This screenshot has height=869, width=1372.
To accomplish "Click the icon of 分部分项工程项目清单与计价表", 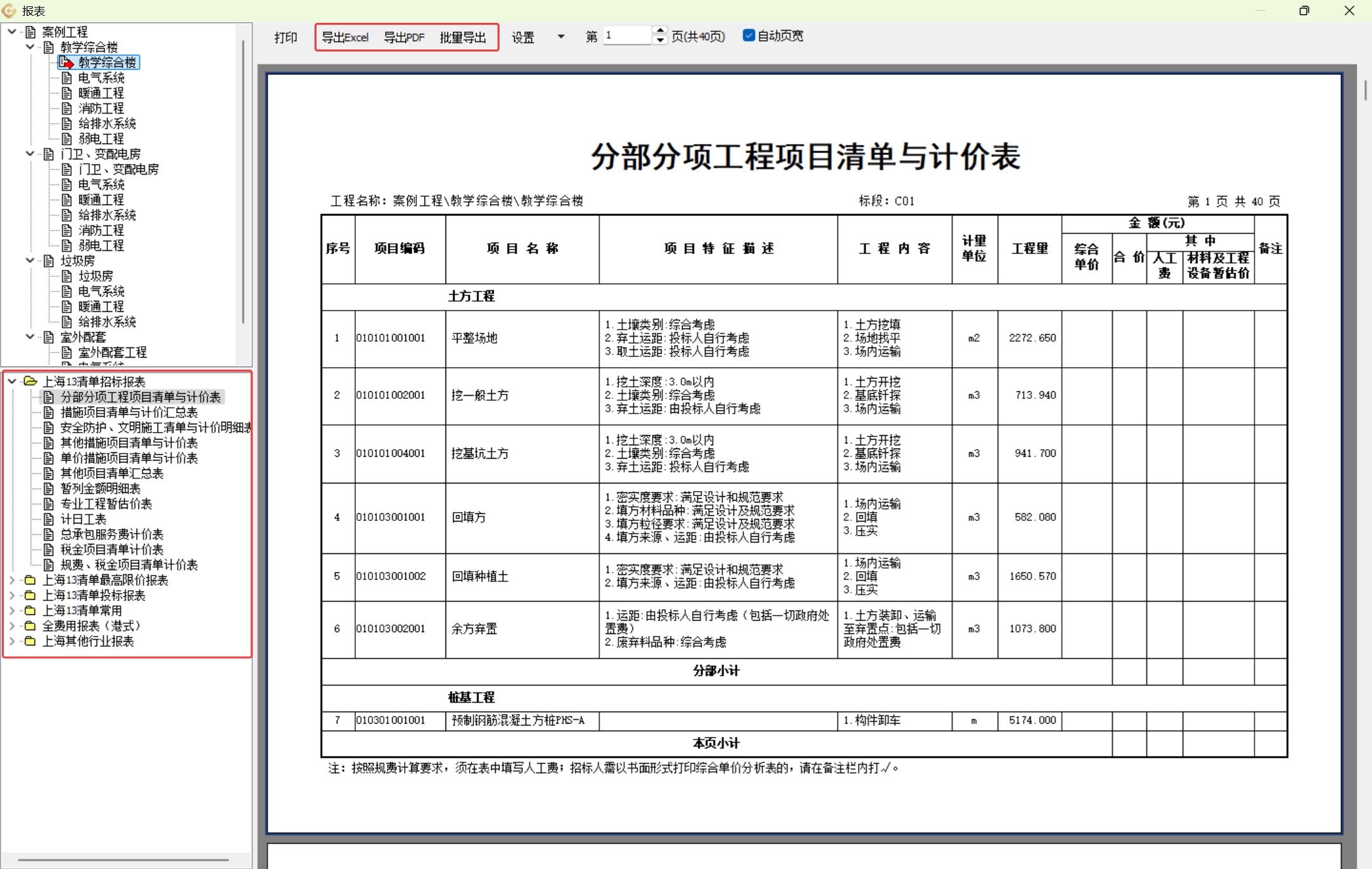I will point(49,396).
